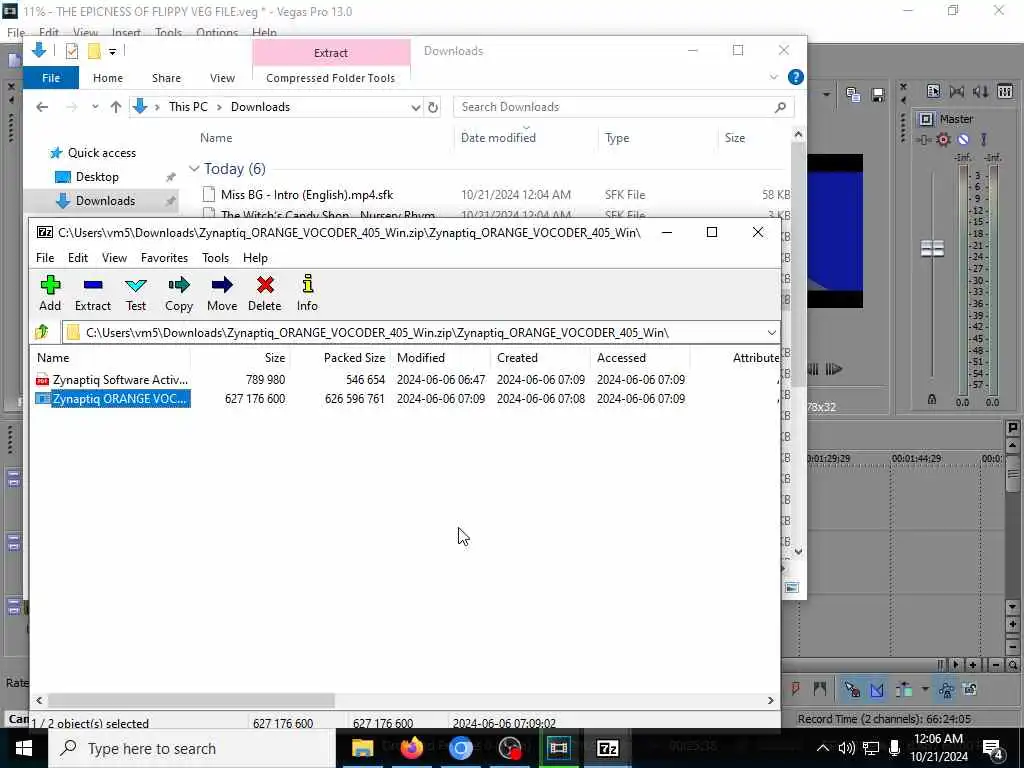Toggle Ignore Event Grouping in Vegas
Viewport: 1024px width, 768px height.
[970, 689]
